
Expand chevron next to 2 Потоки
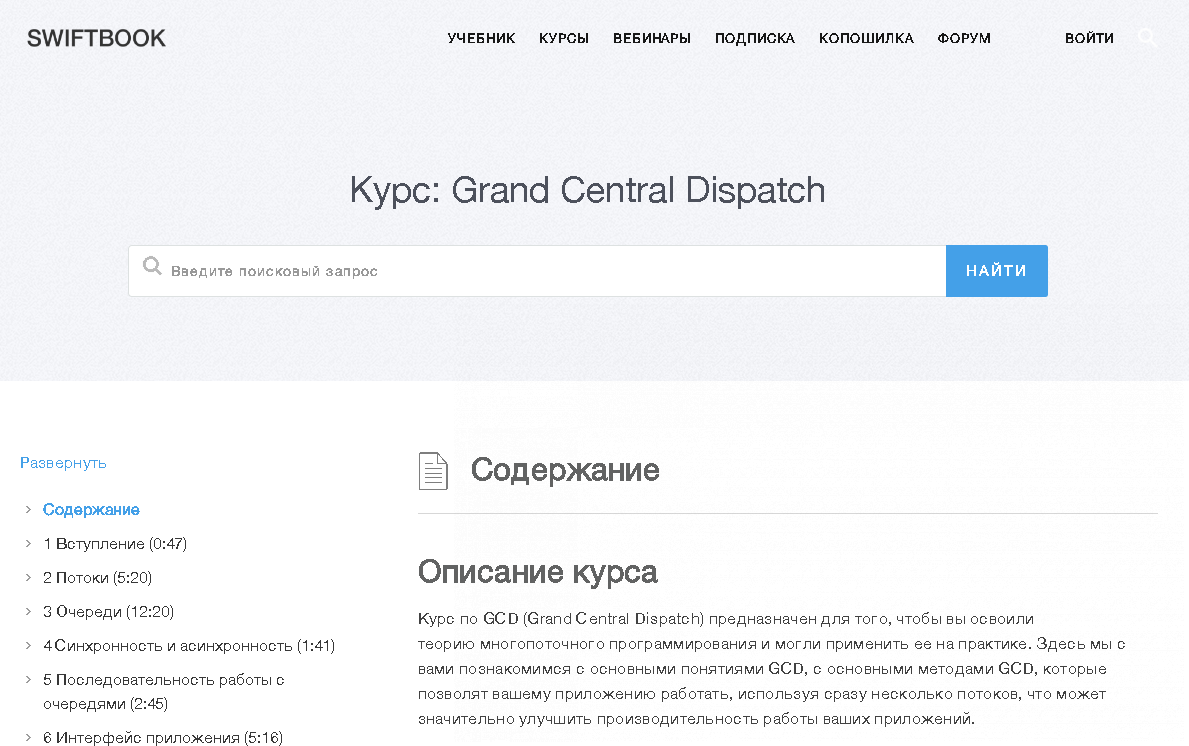28,578
